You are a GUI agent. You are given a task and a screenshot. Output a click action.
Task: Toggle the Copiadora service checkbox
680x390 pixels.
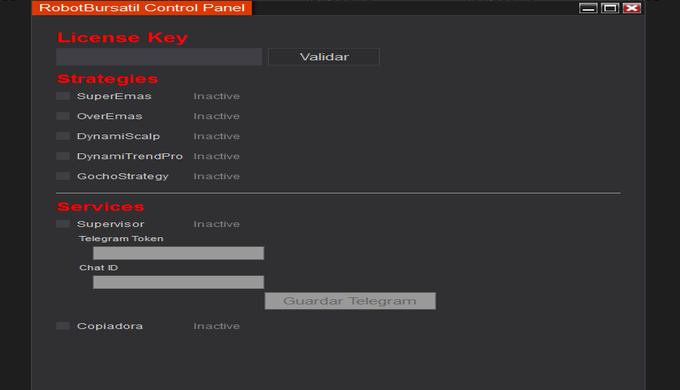pyautogui.click(x=63, y=326)
